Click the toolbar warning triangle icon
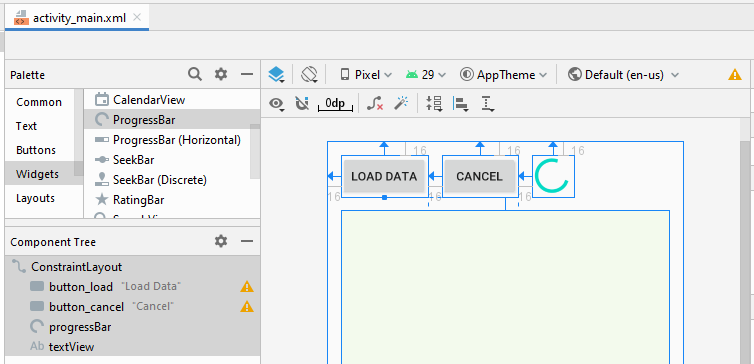 735,75
